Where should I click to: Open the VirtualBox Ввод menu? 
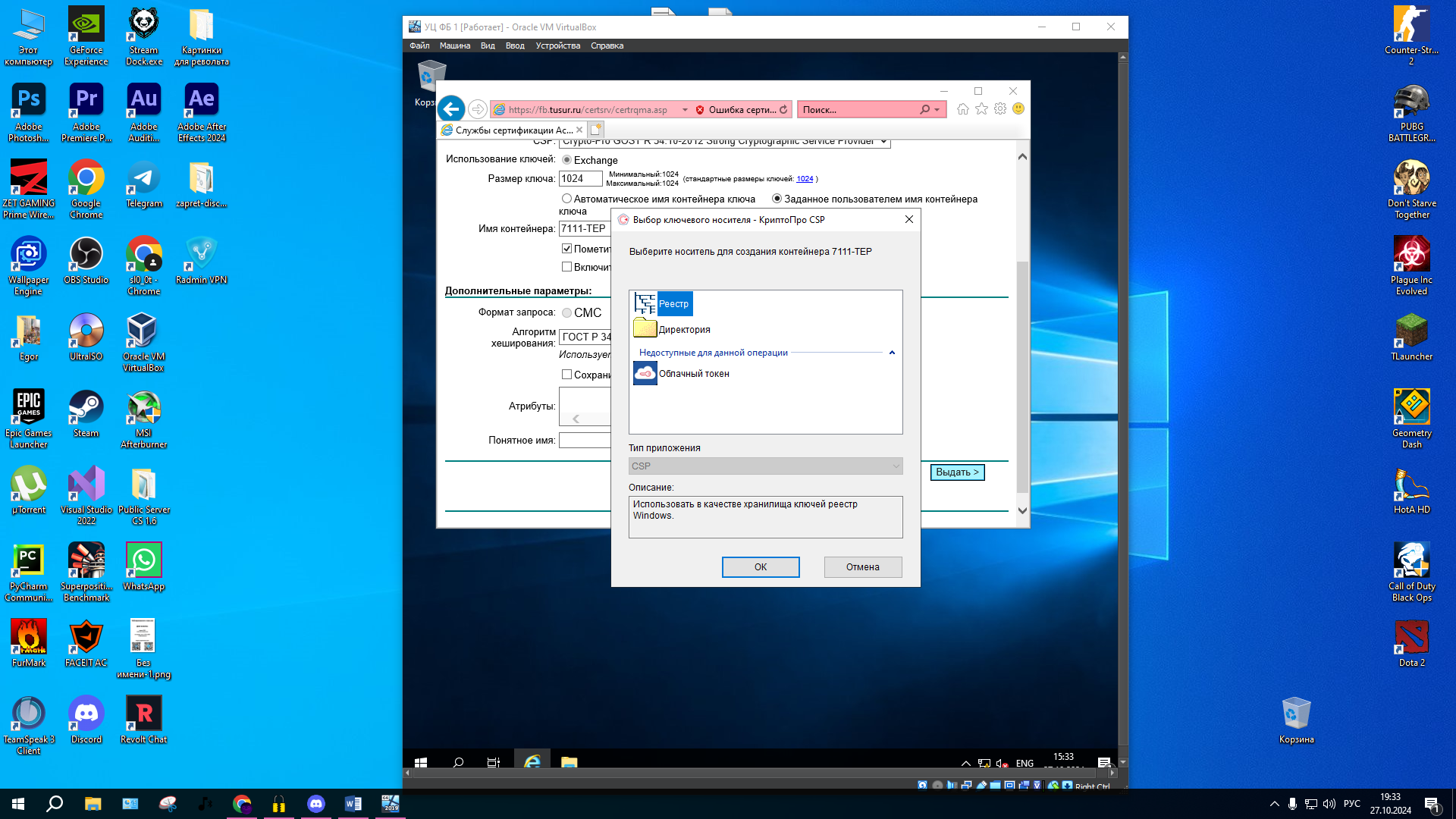[x=515, y=45]
